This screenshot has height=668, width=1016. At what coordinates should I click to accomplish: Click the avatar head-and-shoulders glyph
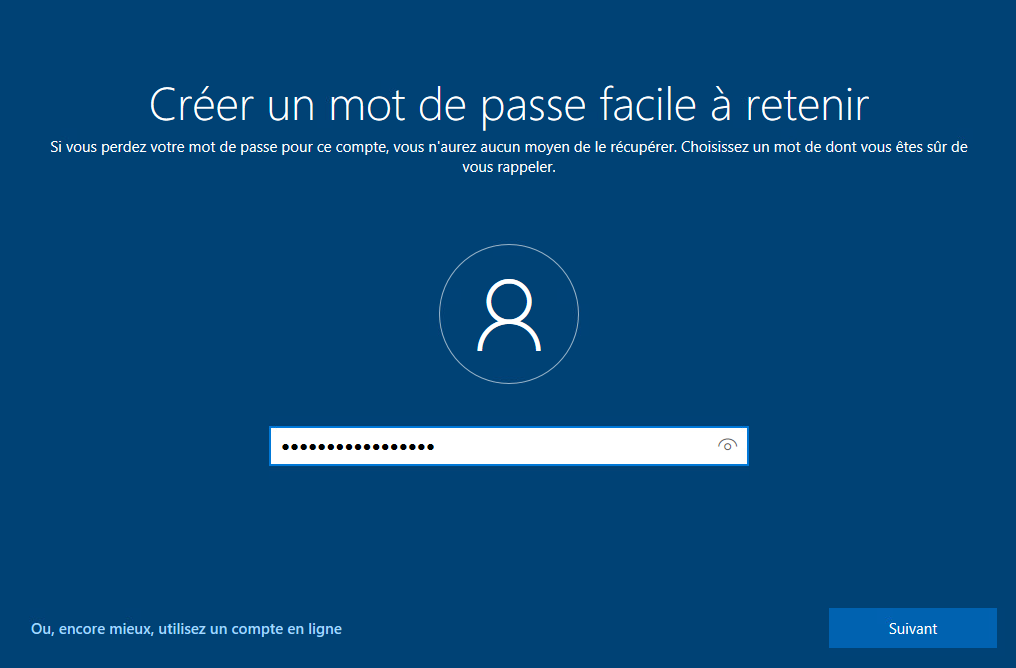point(508,313)
